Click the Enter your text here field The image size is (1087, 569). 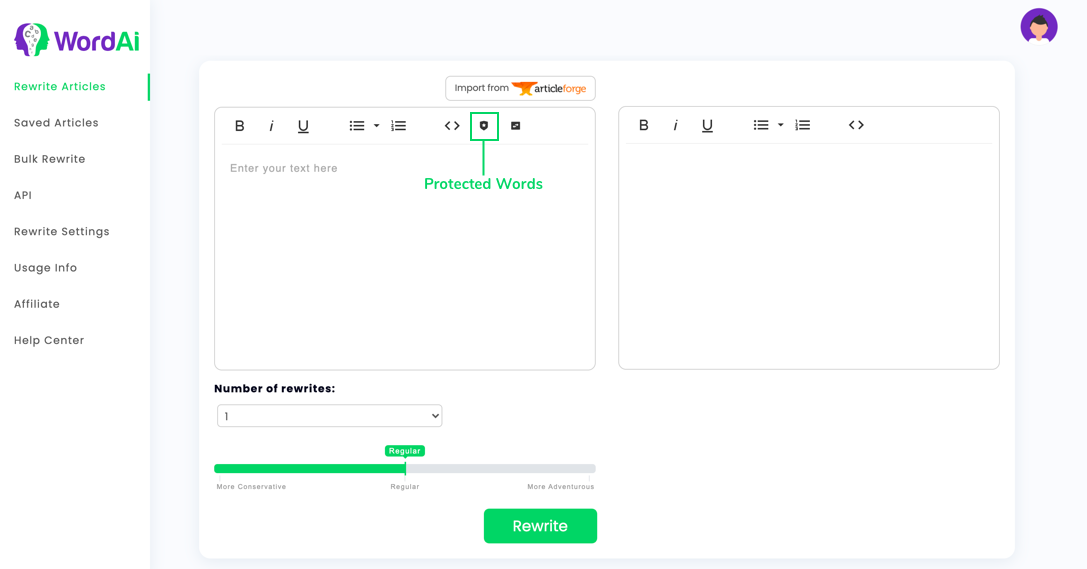(x=405, y=256)
